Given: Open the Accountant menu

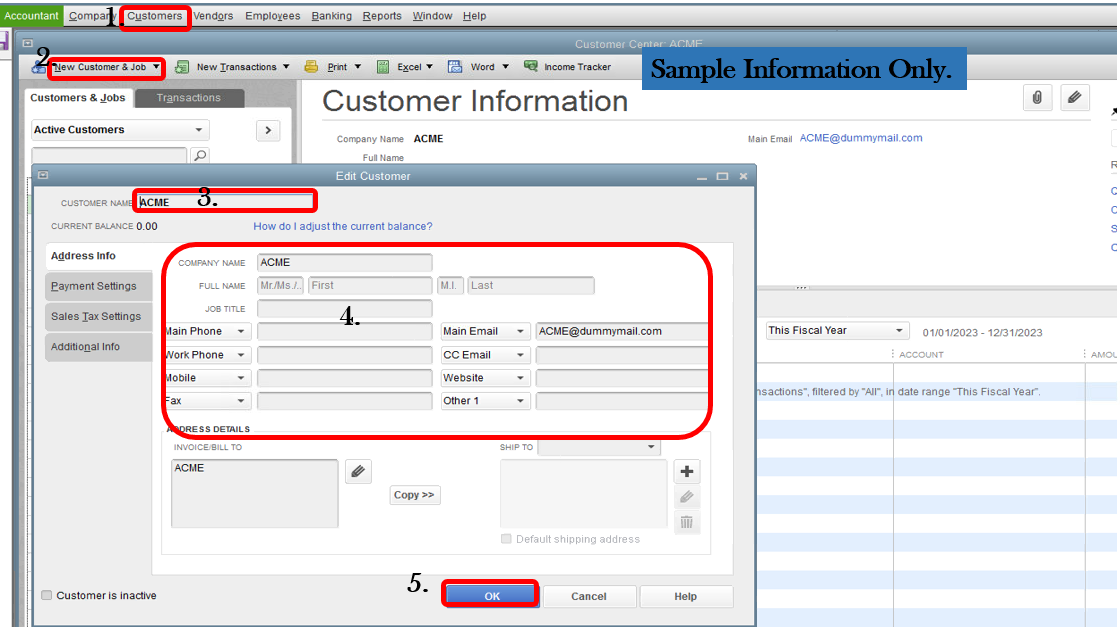Looking at the screenshot, I should point(31,16).
